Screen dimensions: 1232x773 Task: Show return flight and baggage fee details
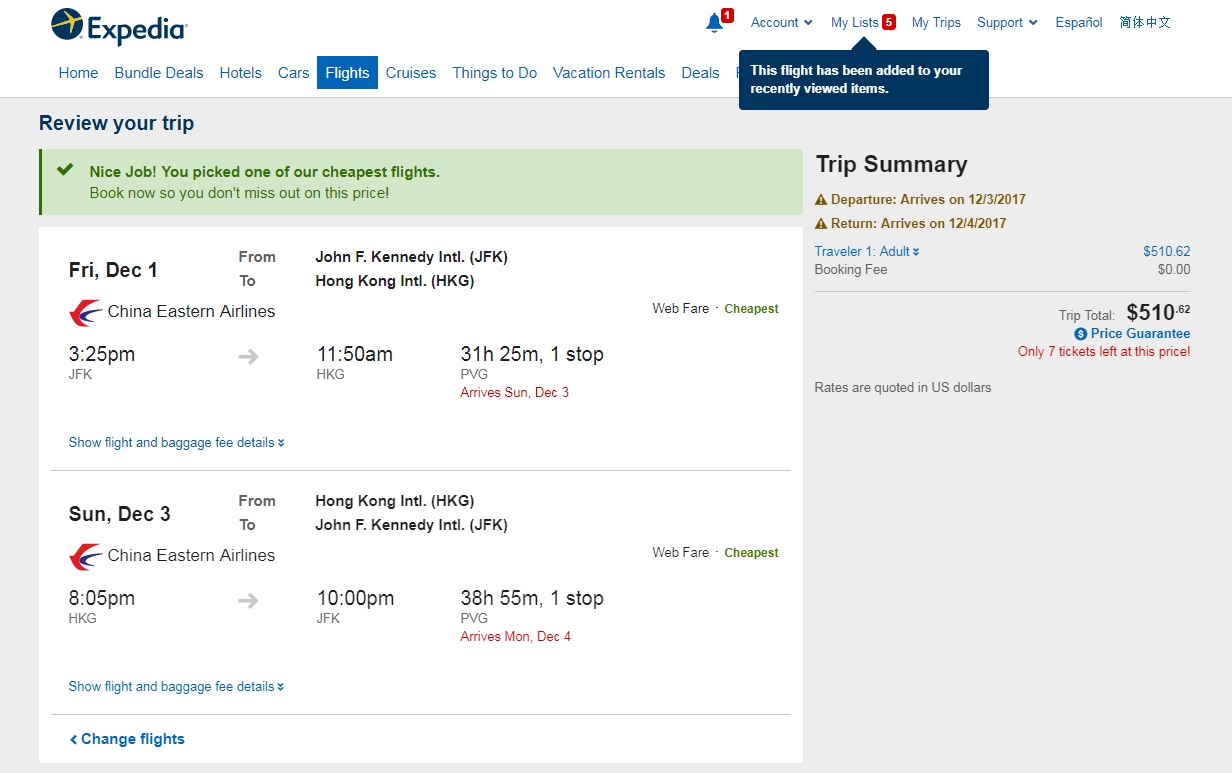[x=176, y=686]
